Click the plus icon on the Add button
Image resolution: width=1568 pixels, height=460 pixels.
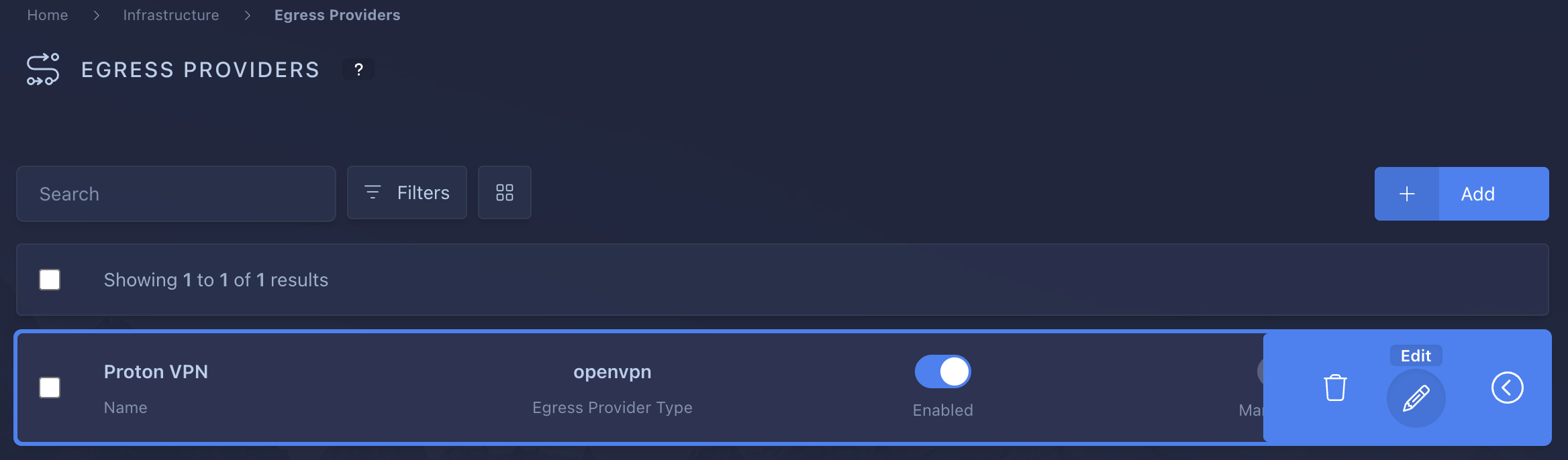click(x=1406, y=194)
